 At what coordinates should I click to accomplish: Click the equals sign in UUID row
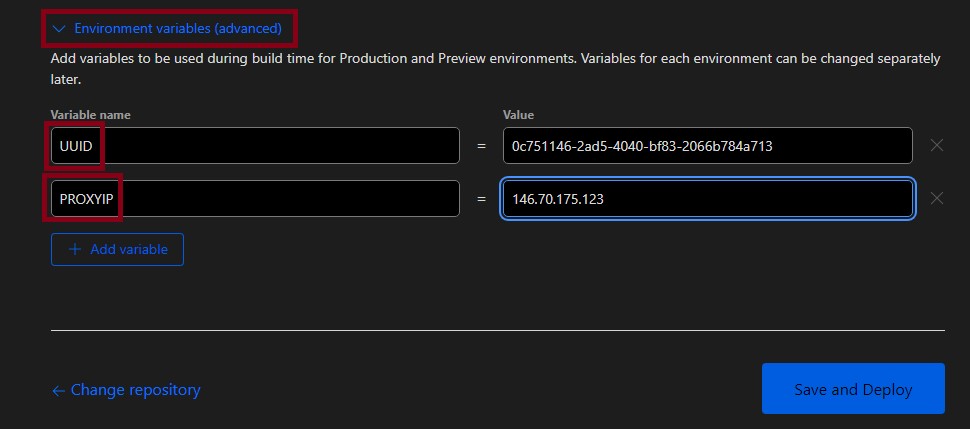point(481,146)
